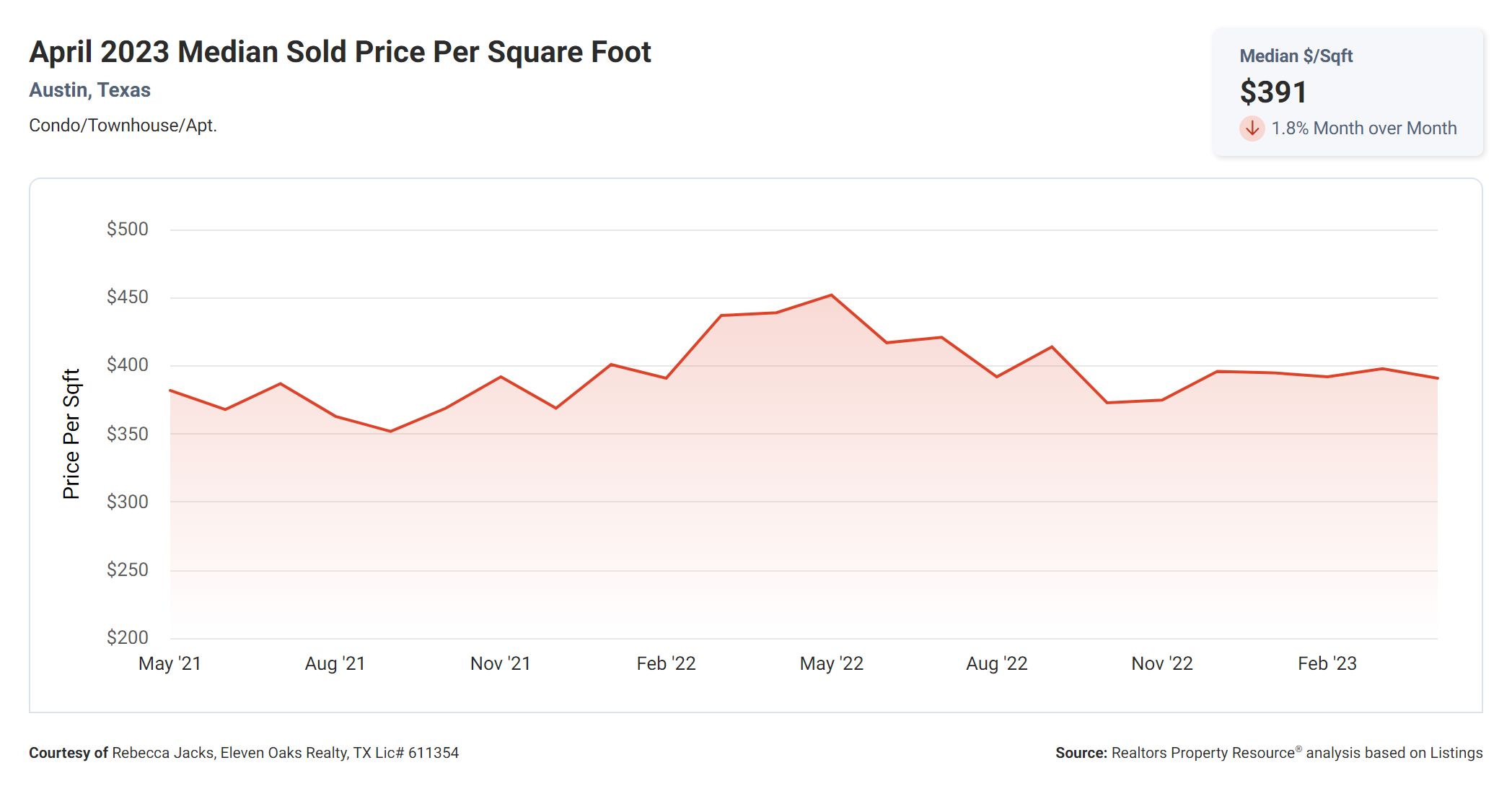Click the May '22 peak data point
This screenshot has height=794, width=1512.
pyautogui.click(x=831, y=295)
